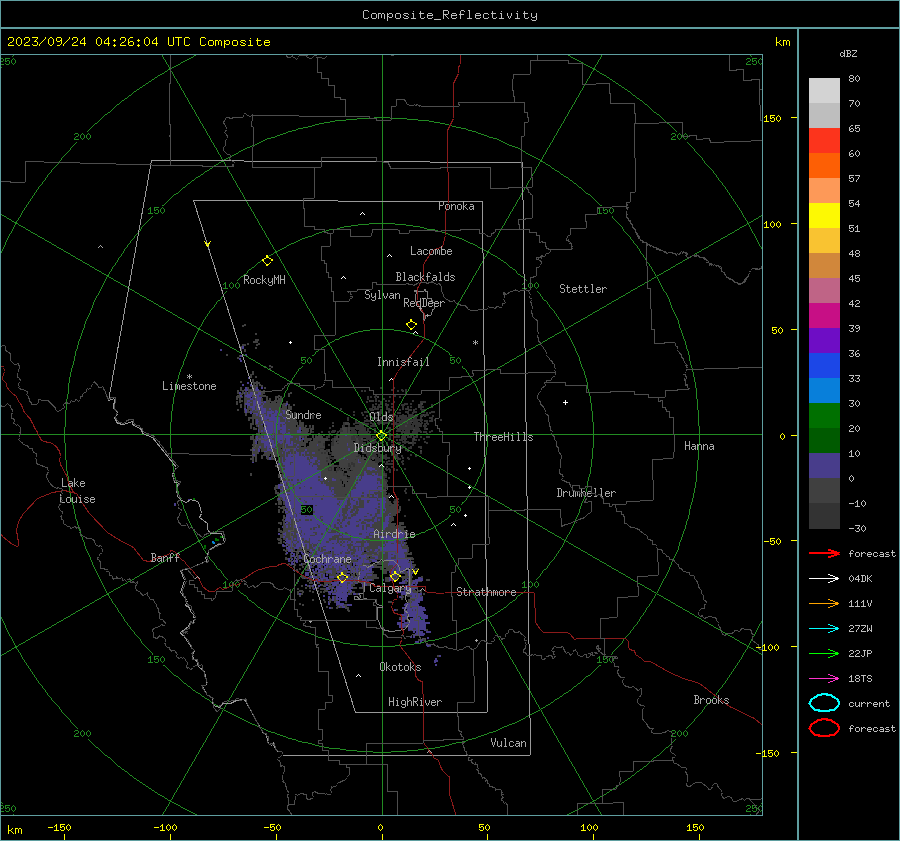This screenshot has width=900, height=841.
Task: Pick the slate purple 0-10 dBZ swatch
Action: coord(824,466)
